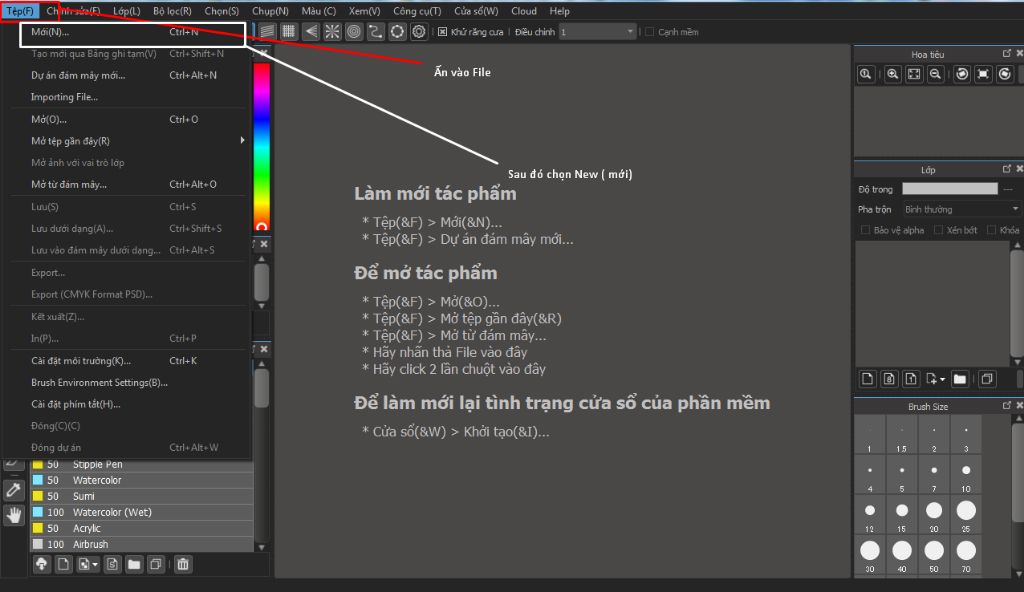This screenshot has height=592, width=1024.
Task: Open the snap settings gear icon
Action: pos(419,31)
